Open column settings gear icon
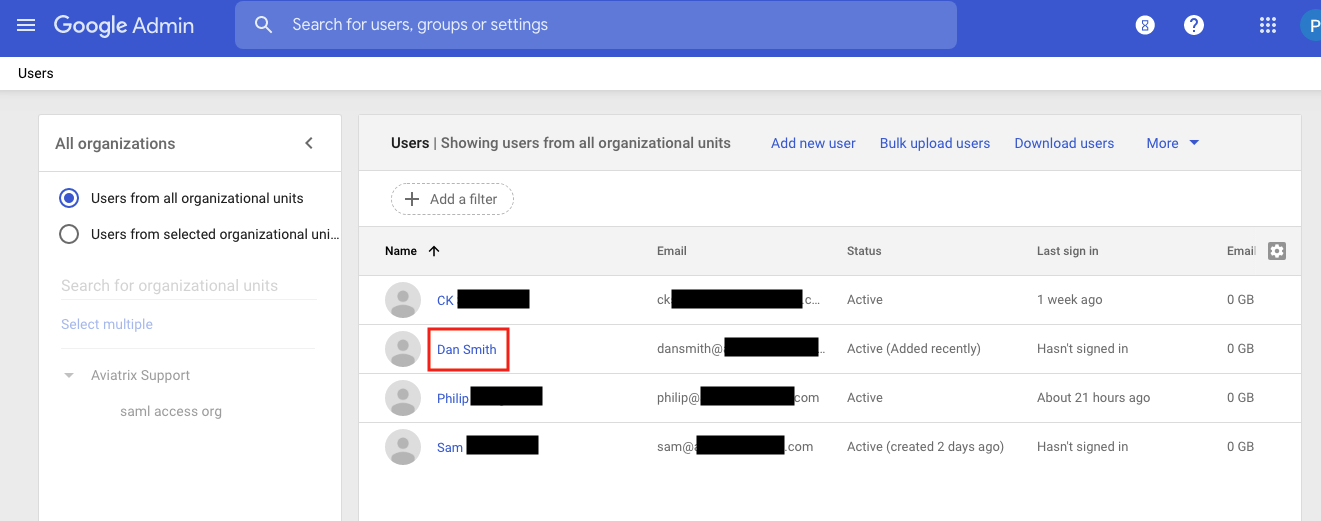This screenshot has height=521, width=1321. click(1276, 251)
